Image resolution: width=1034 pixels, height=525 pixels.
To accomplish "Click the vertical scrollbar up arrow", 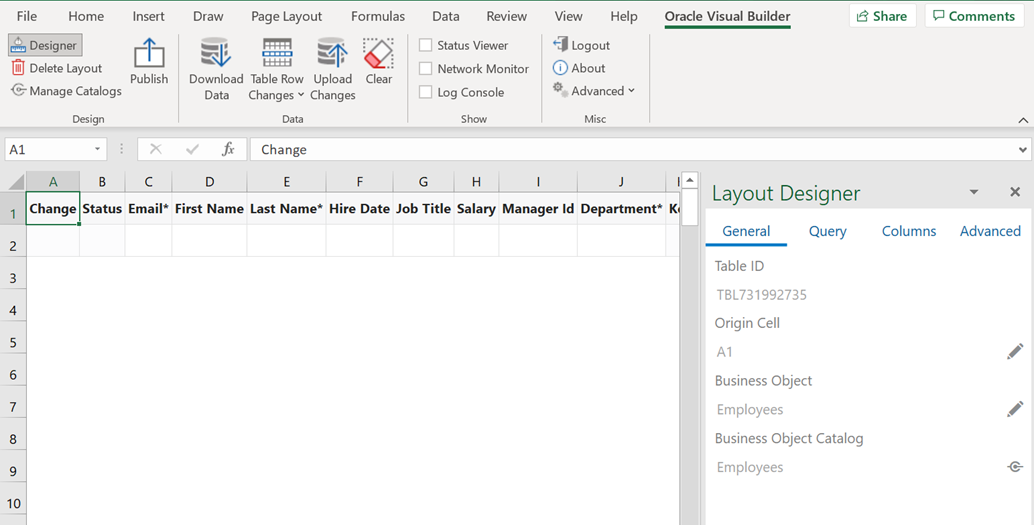I will pos(690,180).
